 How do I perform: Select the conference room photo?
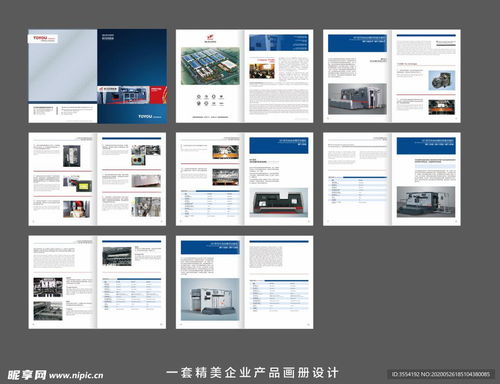(262, 71)
